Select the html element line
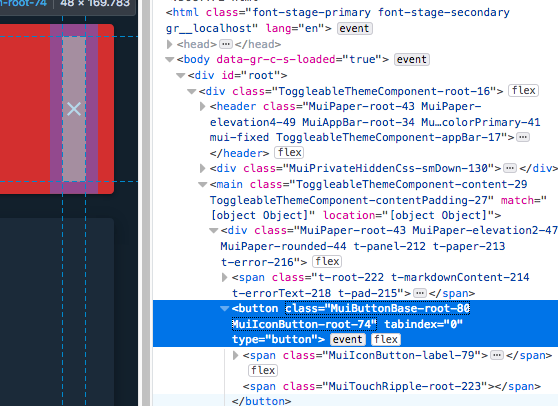The image size is (558, 406). point(338,20)
